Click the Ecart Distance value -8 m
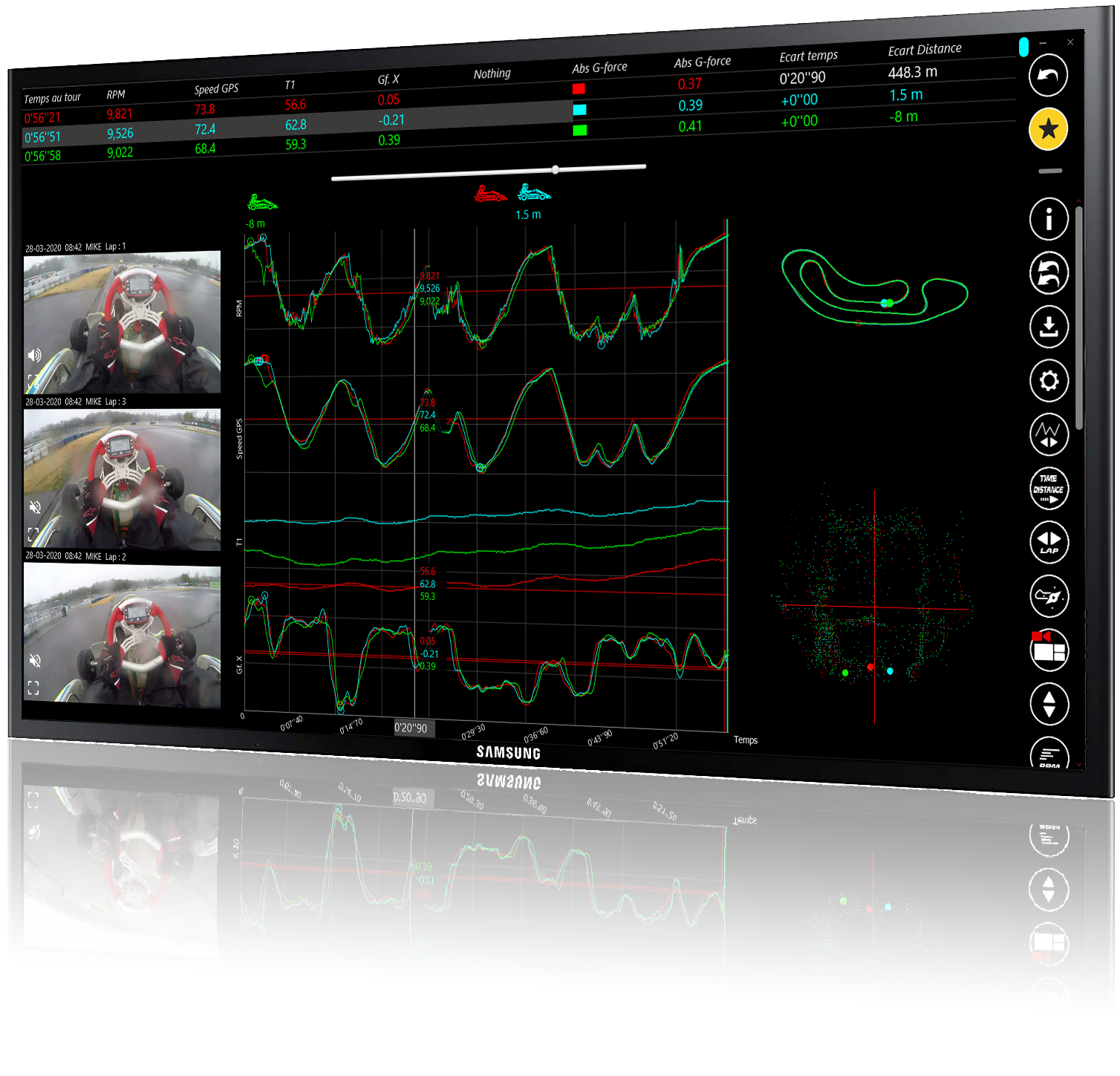Viewport: 1120px width, 1076px height. [x=903, y=117]
